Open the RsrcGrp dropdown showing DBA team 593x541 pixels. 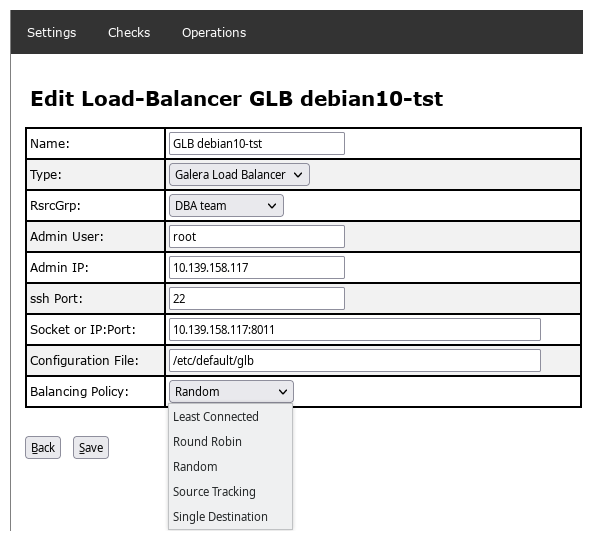click(226, 206)
